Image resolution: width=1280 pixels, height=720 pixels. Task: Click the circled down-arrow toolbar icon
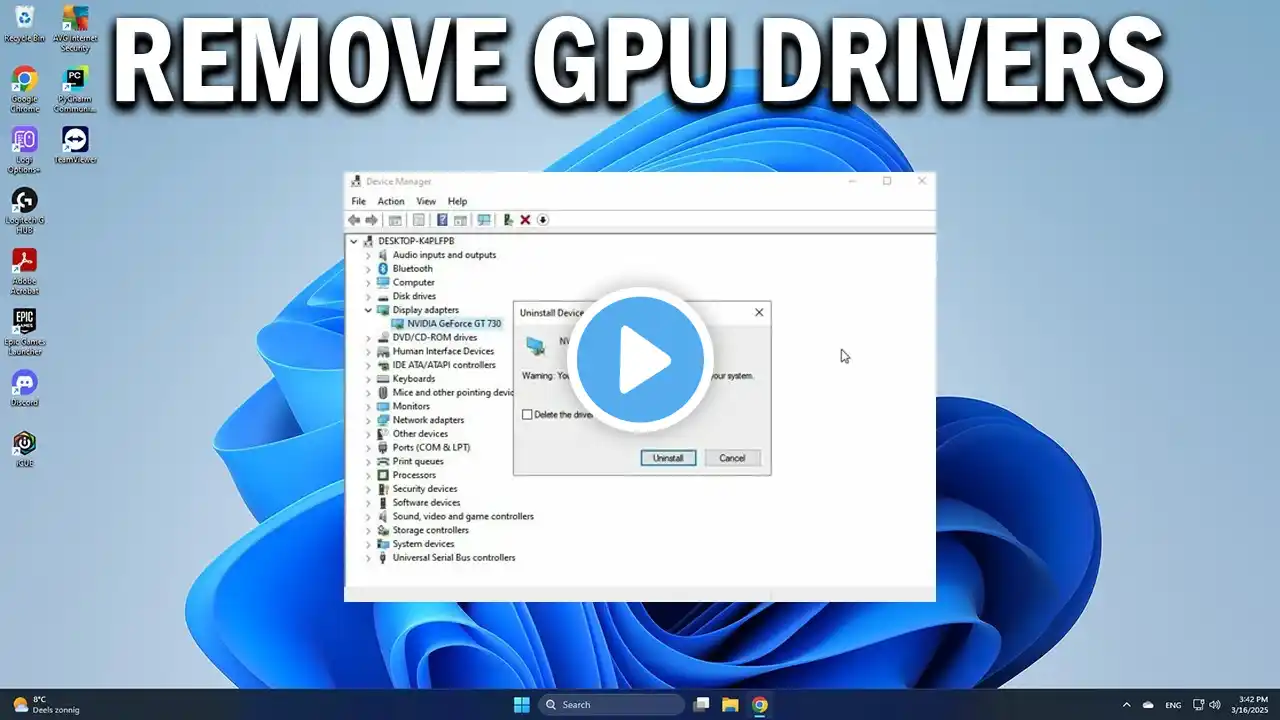click(x=543, y=220)
